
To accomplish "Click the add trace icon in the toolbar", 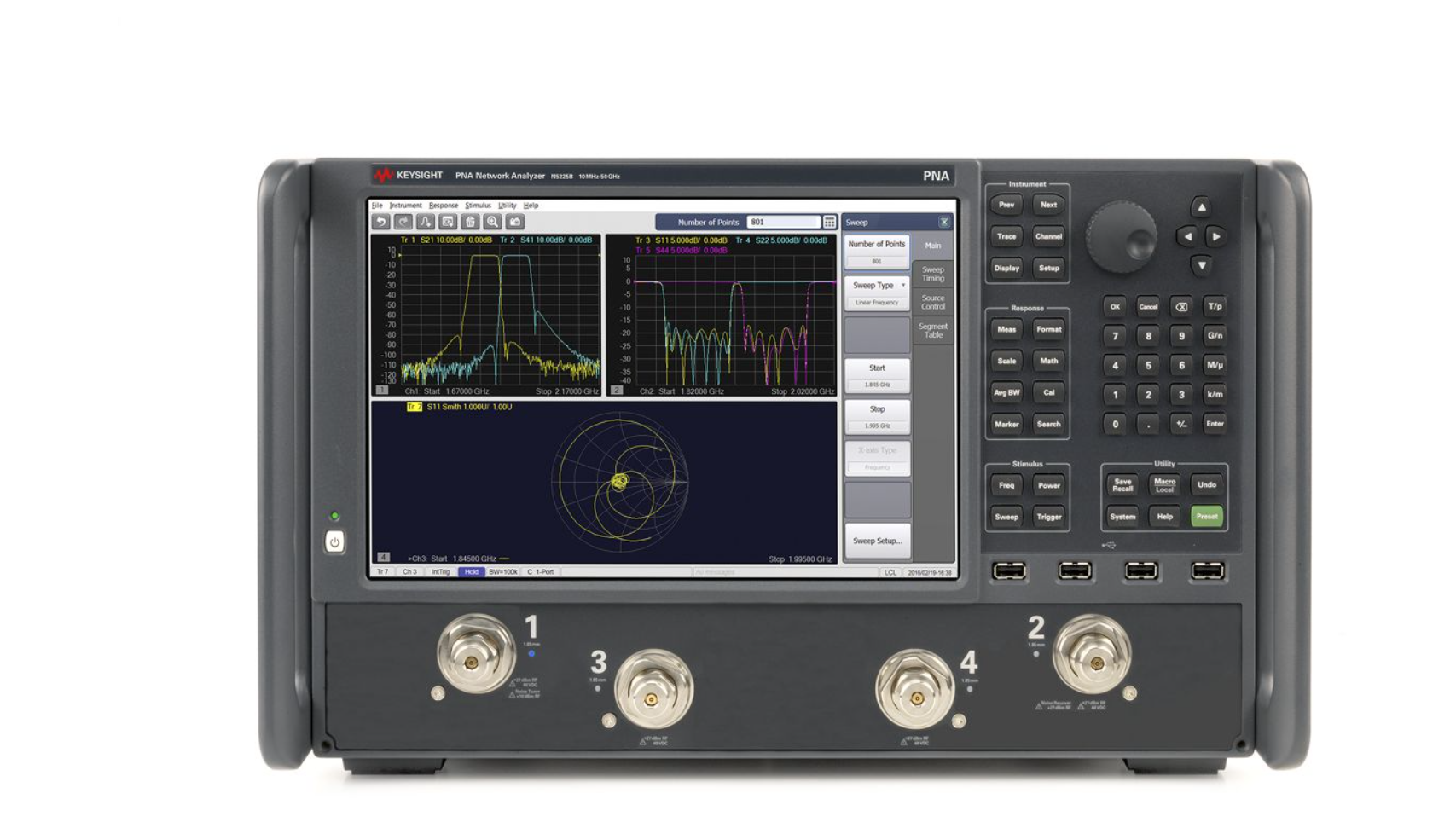I will pos(426,222).
